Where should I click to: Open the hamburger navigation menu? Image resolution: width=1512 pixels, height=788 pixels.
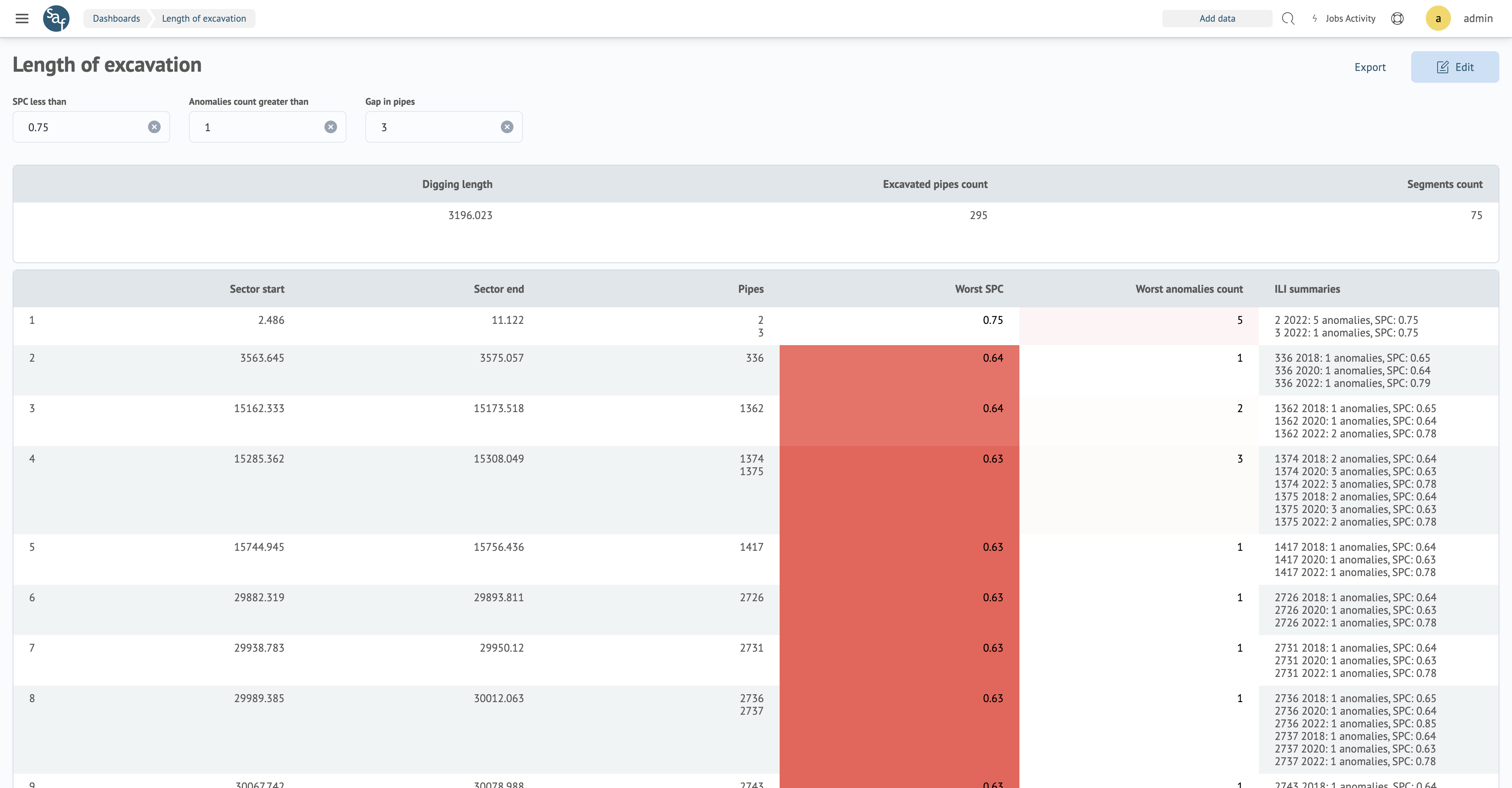(x=22, y=18)
